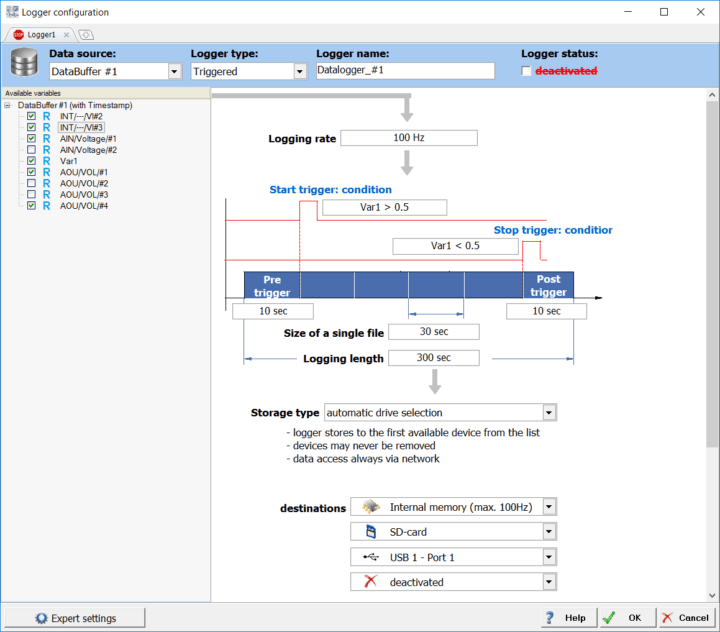Click the Logging rate 100 Hz field
The width and height of the screenshot is (720, 632).
[409, 138]
